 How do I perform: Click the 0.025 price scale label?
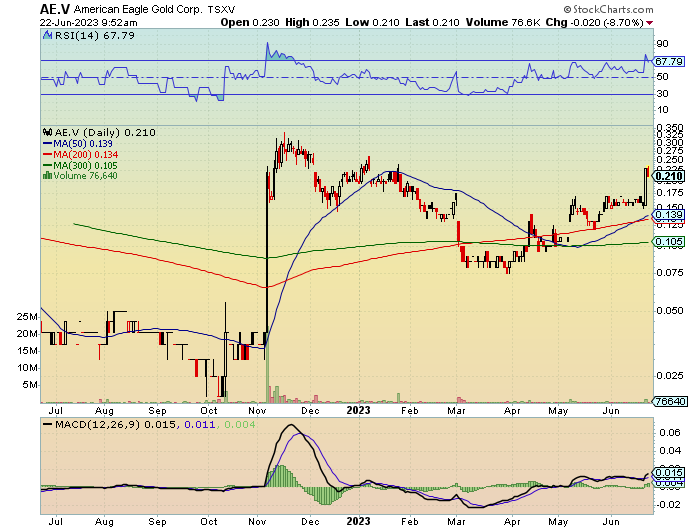[x=670, y=376]
